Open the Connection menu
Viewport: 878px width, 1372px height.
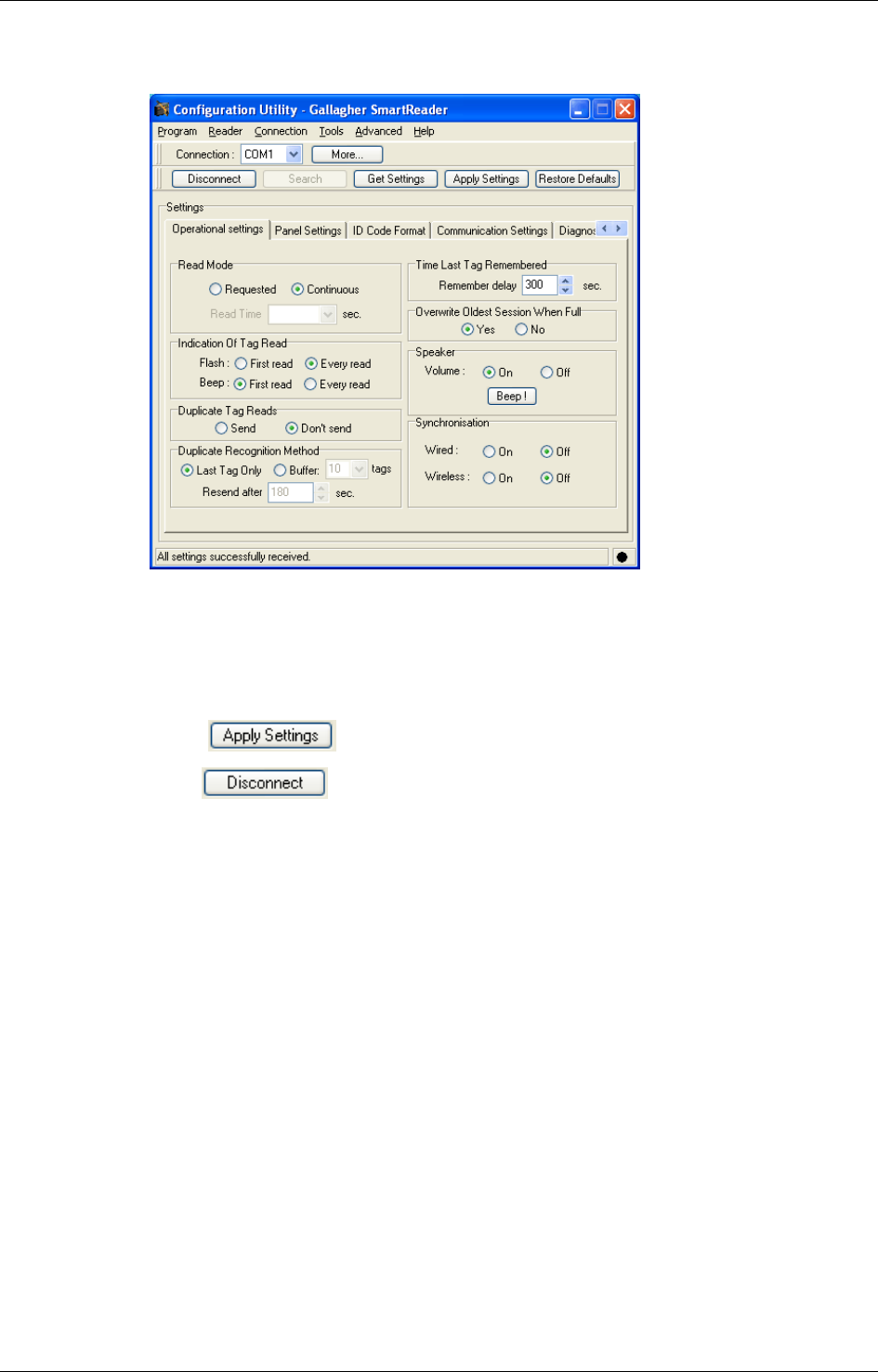281,132
